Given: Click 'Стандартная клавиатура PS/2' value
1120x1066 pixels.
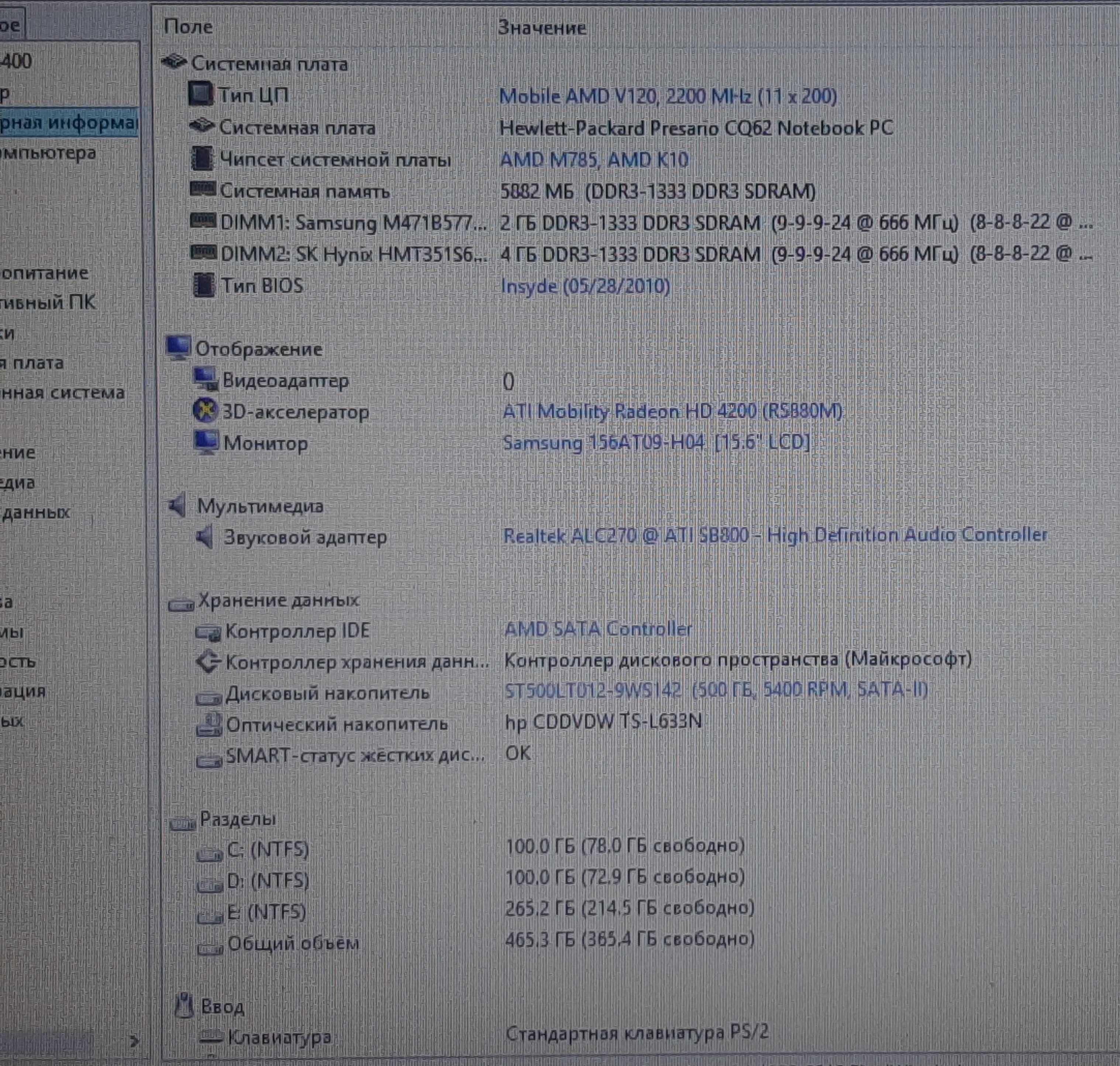Looking at the screenshot, I should [x=637, y=1032].
